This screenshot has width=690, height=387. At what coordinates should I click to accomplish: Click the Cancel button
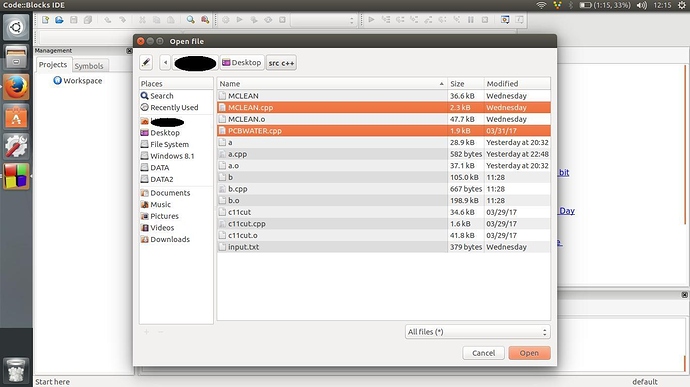click(x=483, y=353)
